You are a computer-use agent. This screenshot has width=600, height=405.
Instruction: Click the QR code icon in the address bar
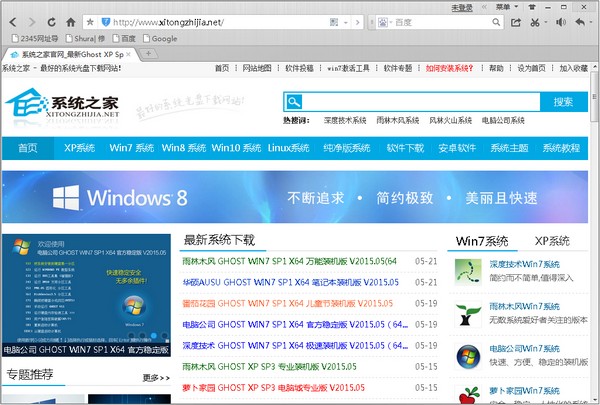click(x=334, y=22)
